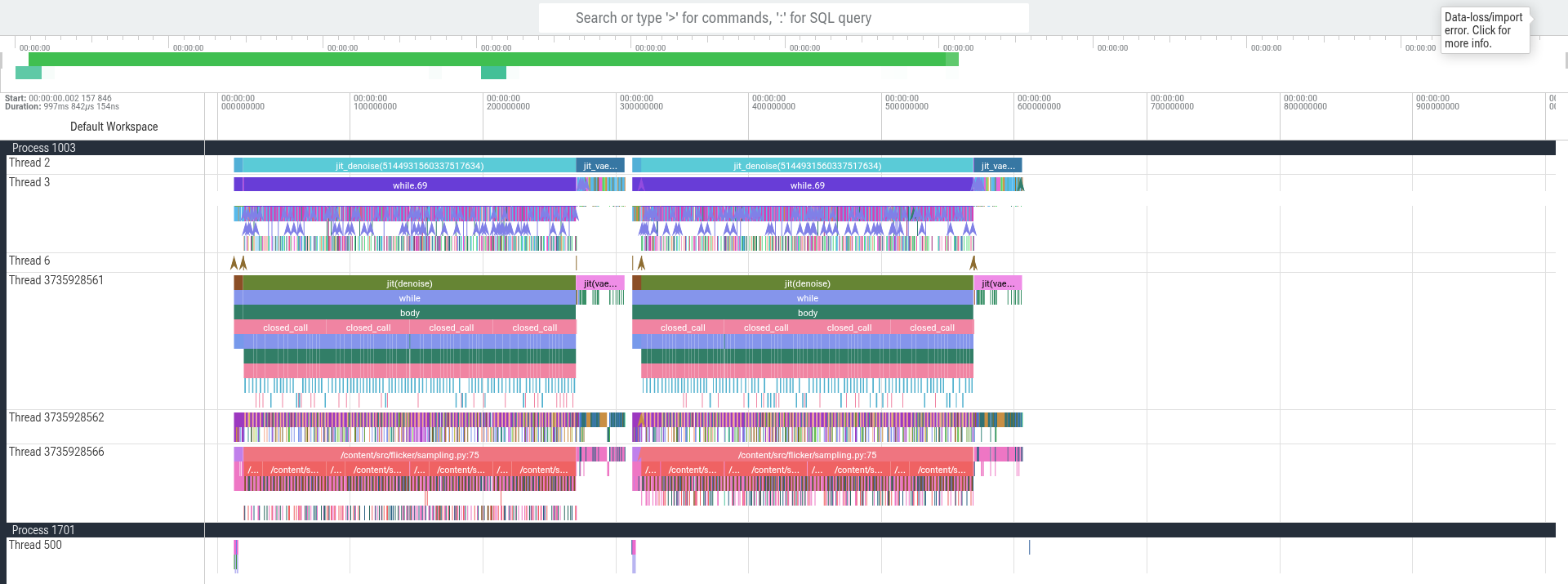Viewport: 1568px width, 584px height.
Task: Focus the search or command input box
Action: 783,18
